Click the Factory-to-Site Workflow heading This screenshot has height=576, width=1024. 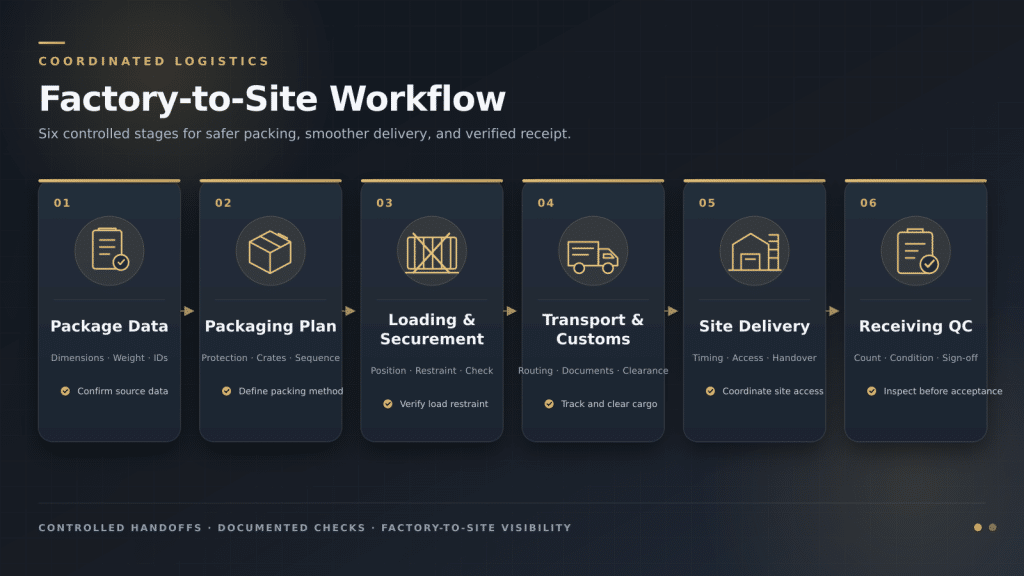(272, 99)
